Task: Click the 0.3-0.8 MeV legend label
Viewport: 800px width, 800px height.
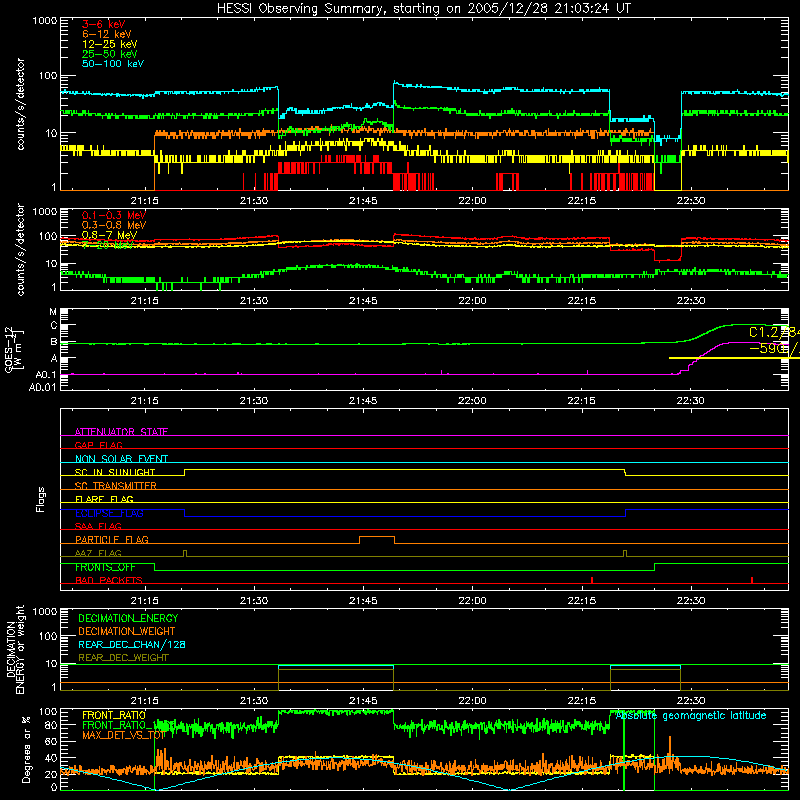Action: 114,225
